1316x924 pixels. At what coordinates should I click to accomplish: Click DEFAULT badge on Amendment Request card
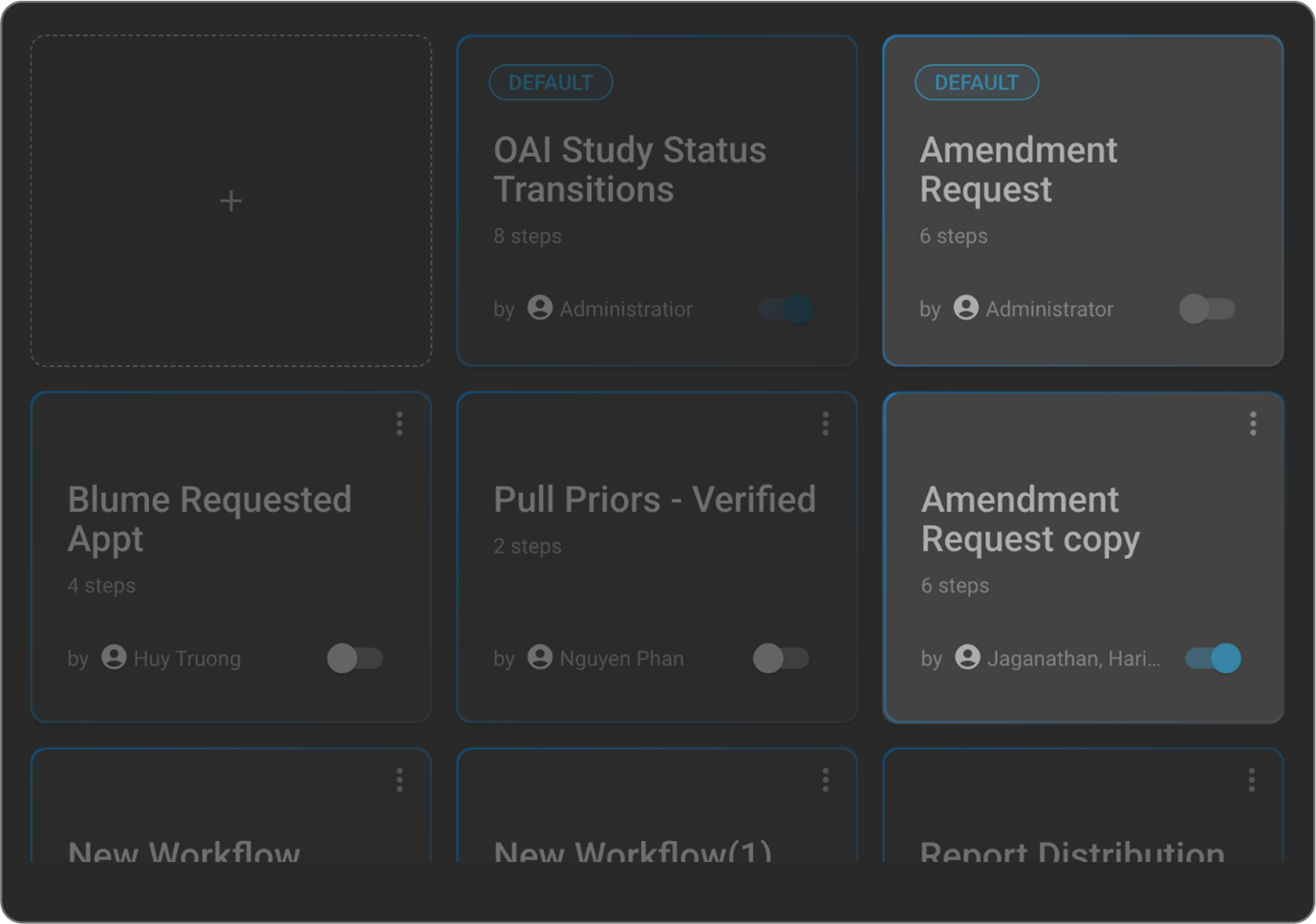click(977, 83)
